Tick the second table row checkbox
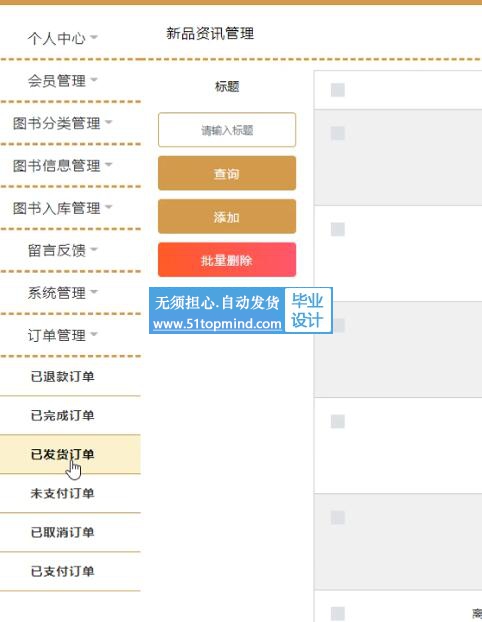Viewport: 482px width, 622px height. point(338,133)
